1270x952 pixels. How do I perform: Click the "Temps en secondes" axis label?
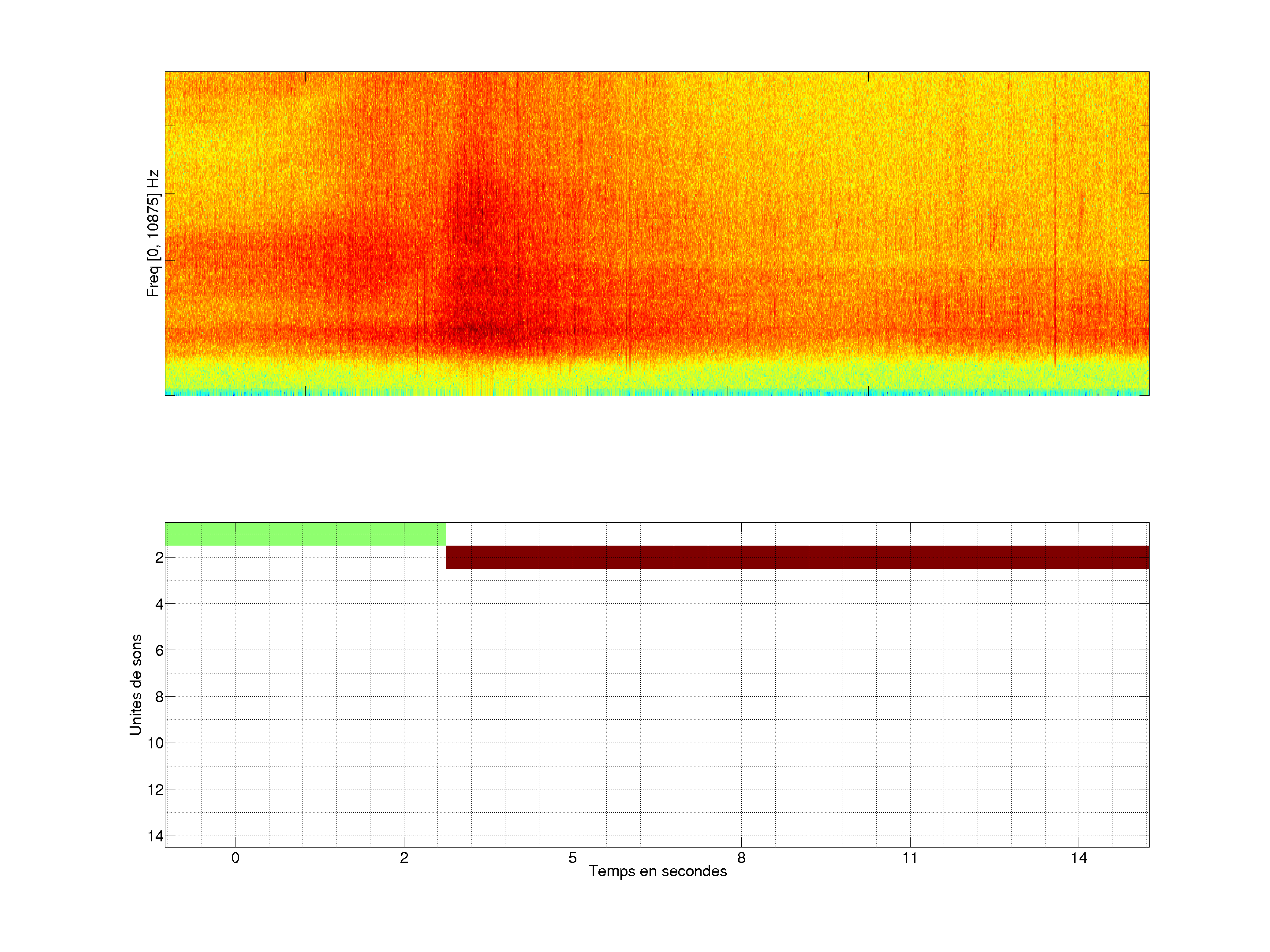(x=657, y=871)
